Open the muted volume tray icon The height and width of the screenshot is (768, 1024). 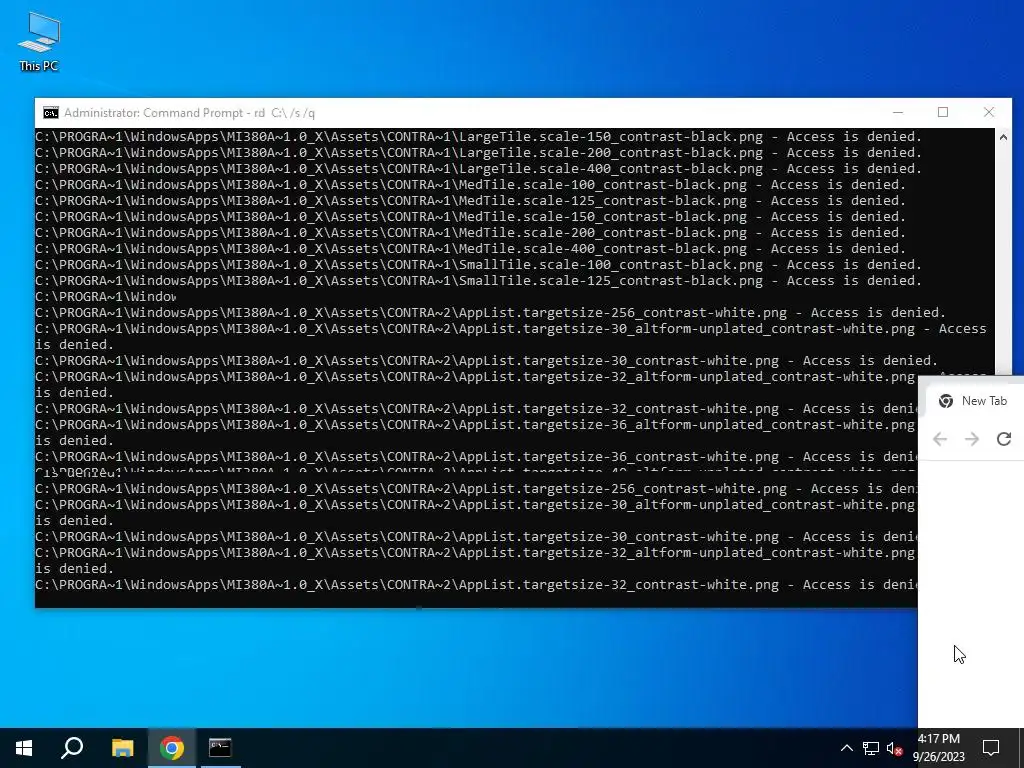point(895,748)
